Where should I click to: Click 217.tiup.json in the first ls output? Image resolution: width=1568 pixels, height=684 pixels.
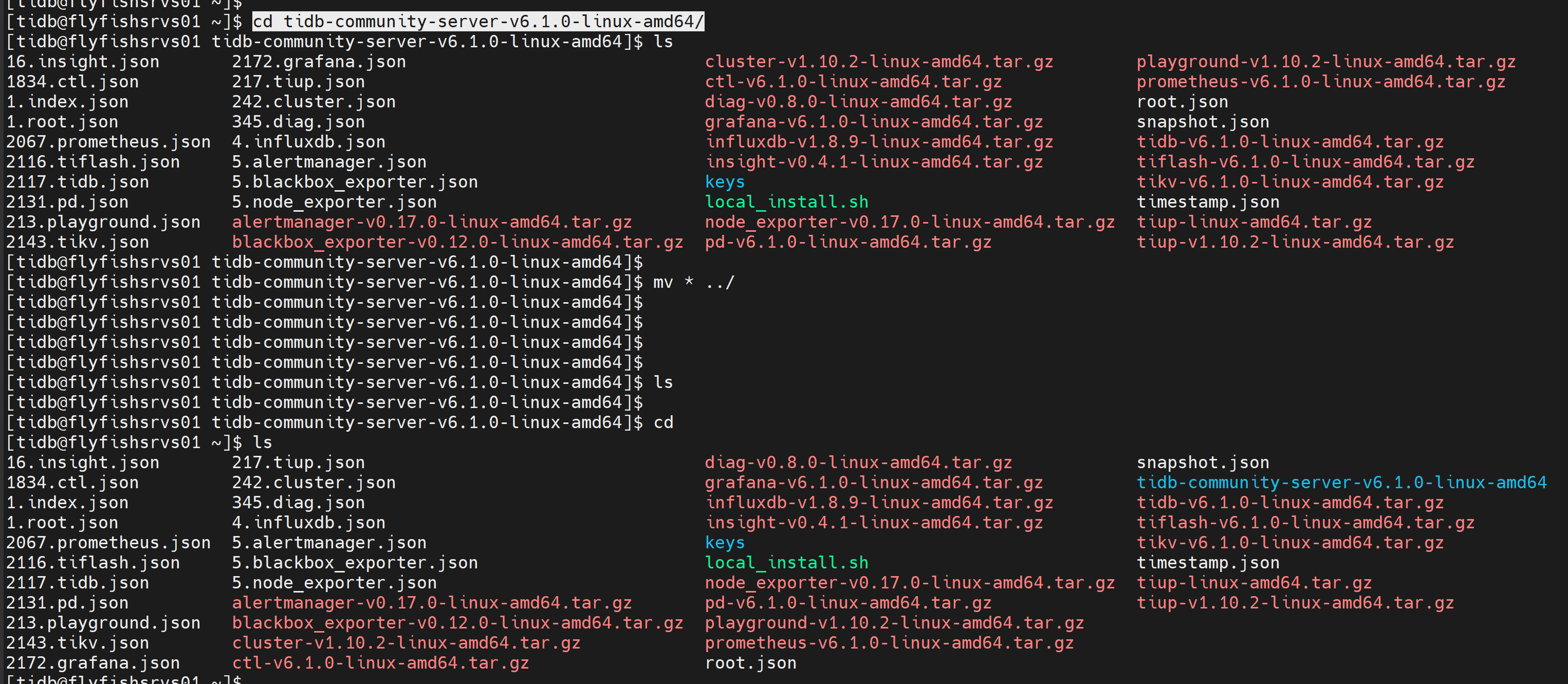[298, 82]
